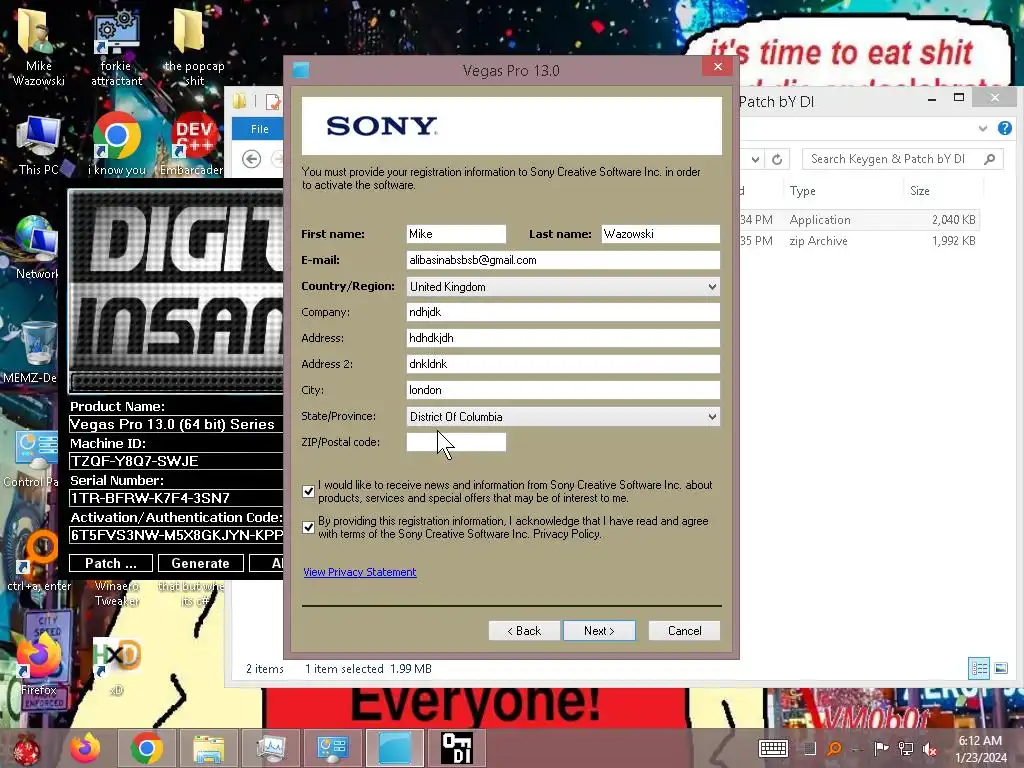Viewport: 1024px width, 768px height.
Task: Close the Vegas Pro 13.0 dialog
Action: click(718, 67)
